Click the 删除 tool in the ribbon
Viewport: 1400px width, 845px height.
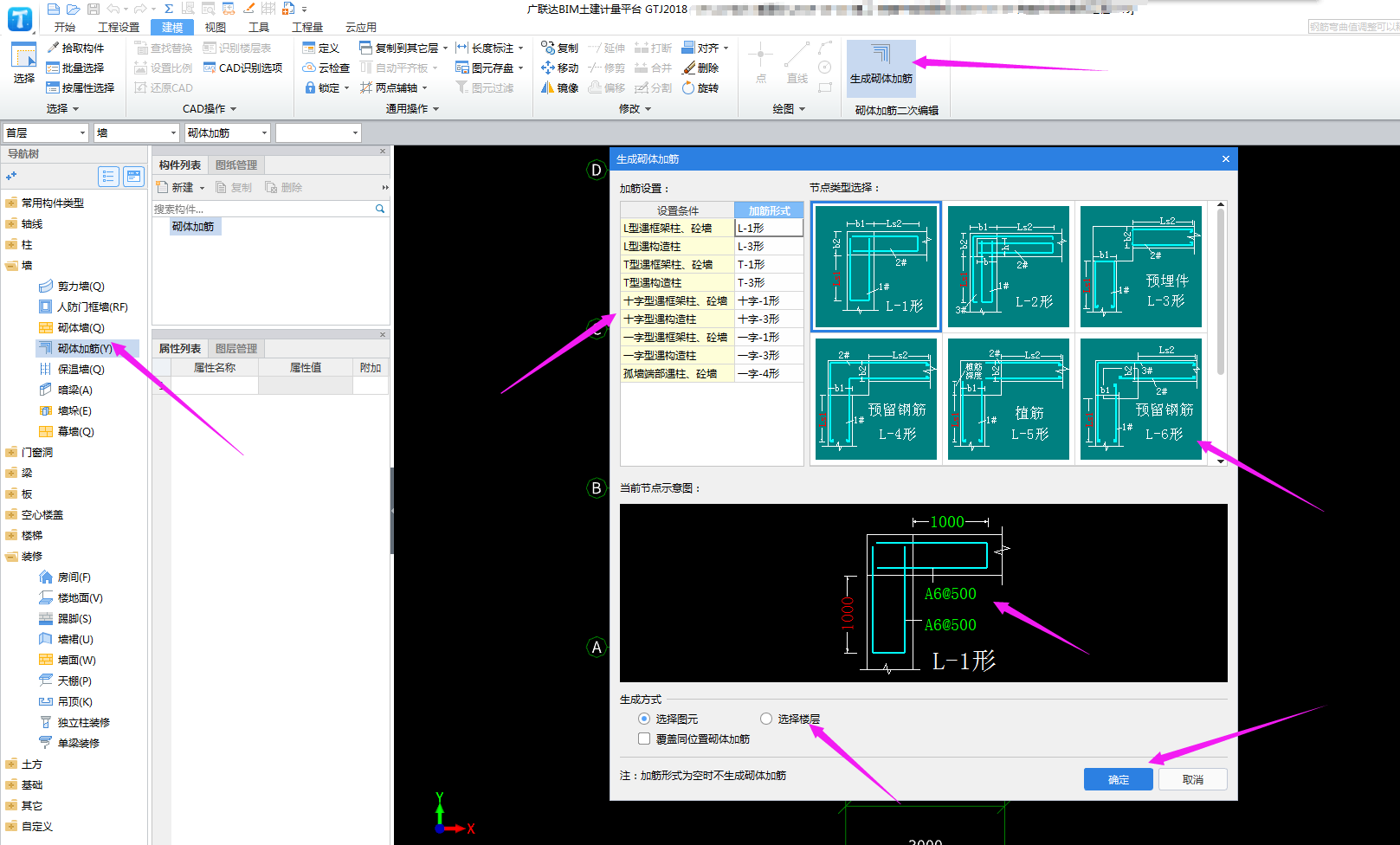[x=700, y=68]
